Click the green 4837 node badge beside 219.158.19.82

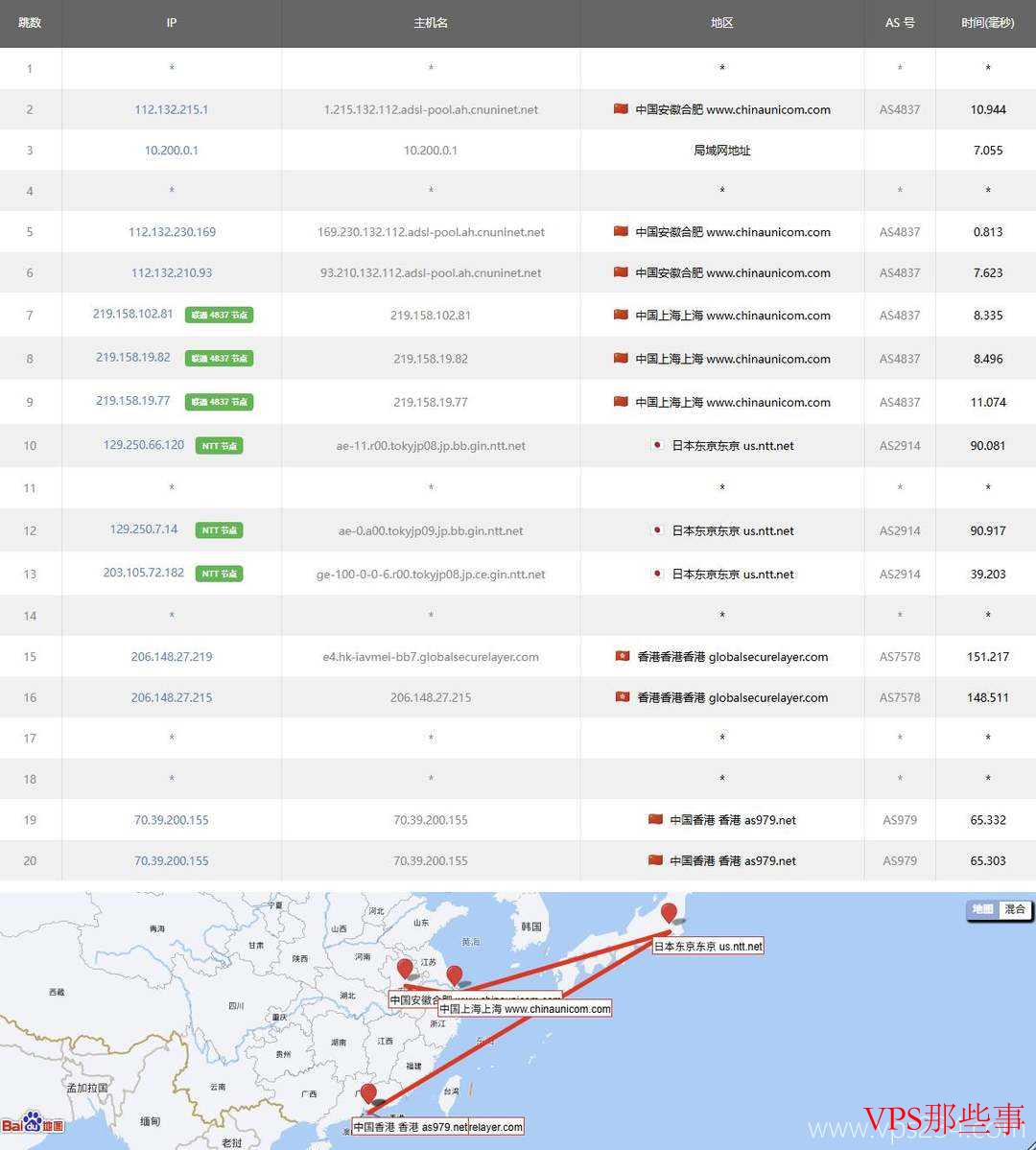click(x=219, y=359)
